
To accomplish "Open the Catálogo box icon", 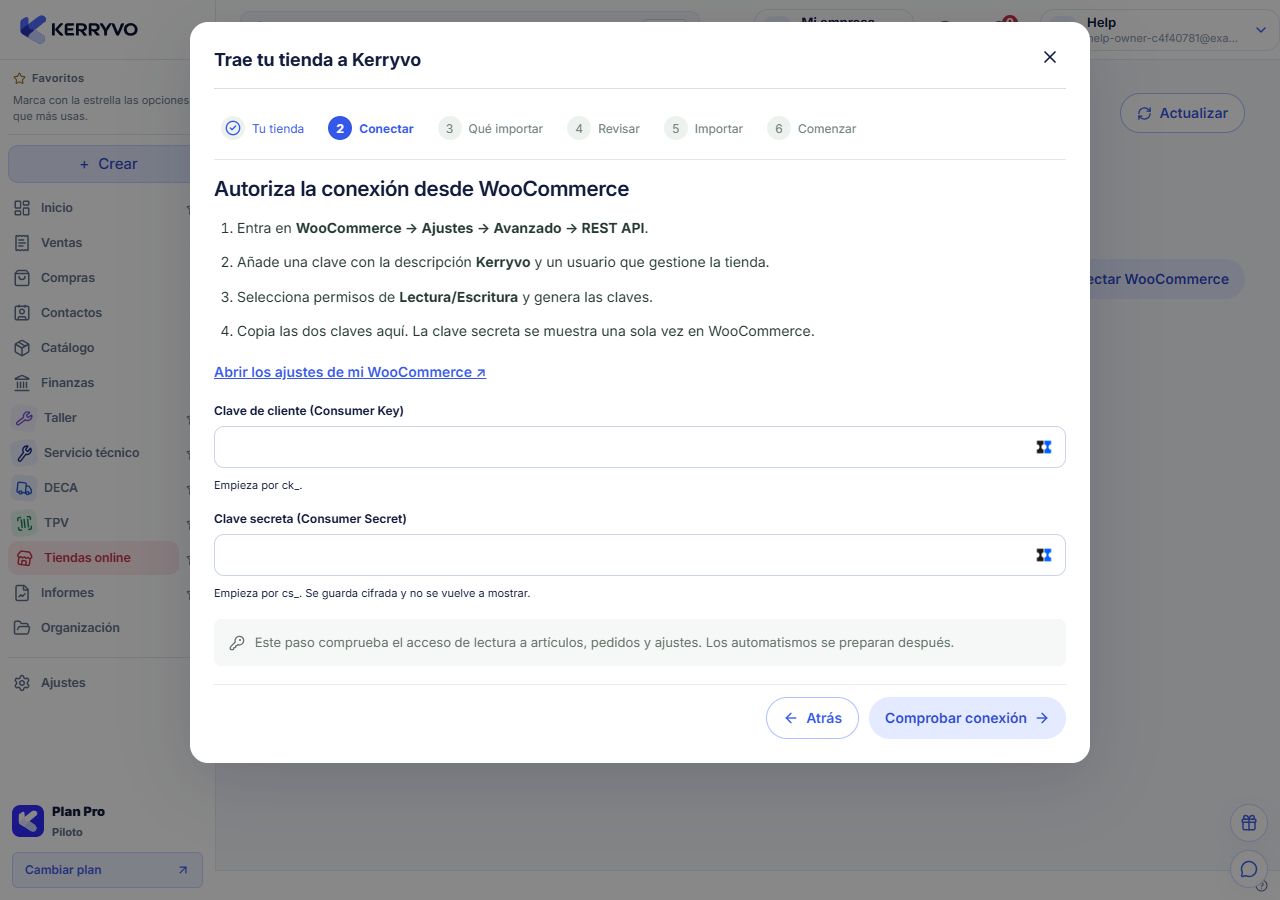I will click(x=22, y=348).
